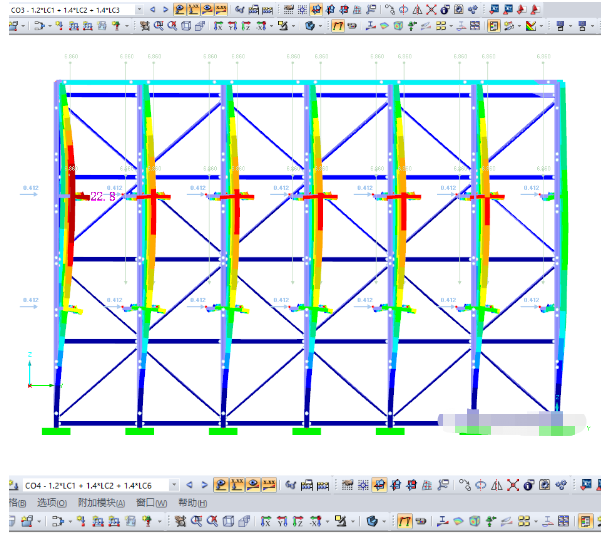The image size is (608, 533).
Task: Click the magenta 22.8 maximum value label
Action: 102,197
